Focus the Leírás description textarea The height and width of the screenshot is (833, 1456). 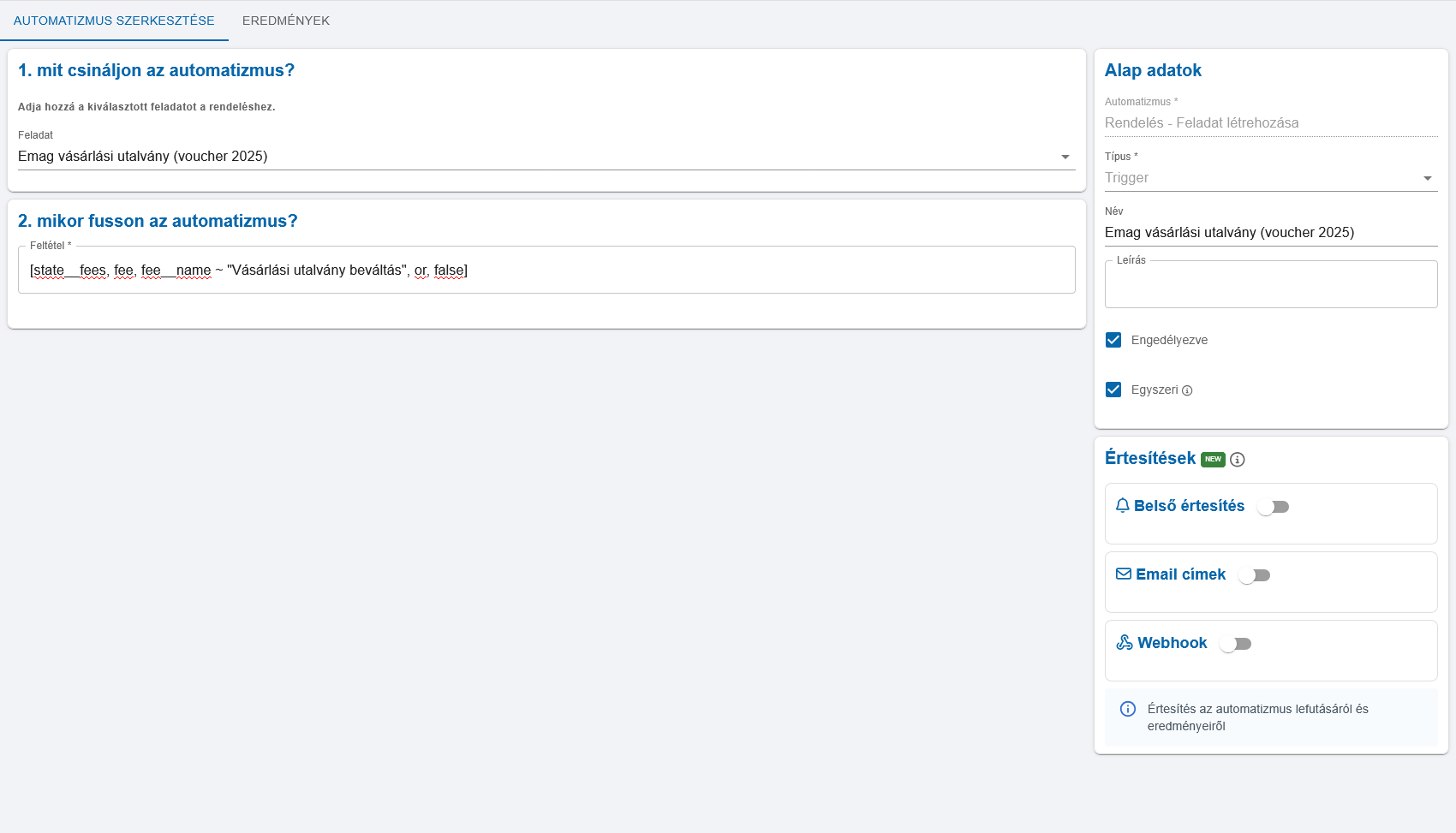pos(1271,284)
